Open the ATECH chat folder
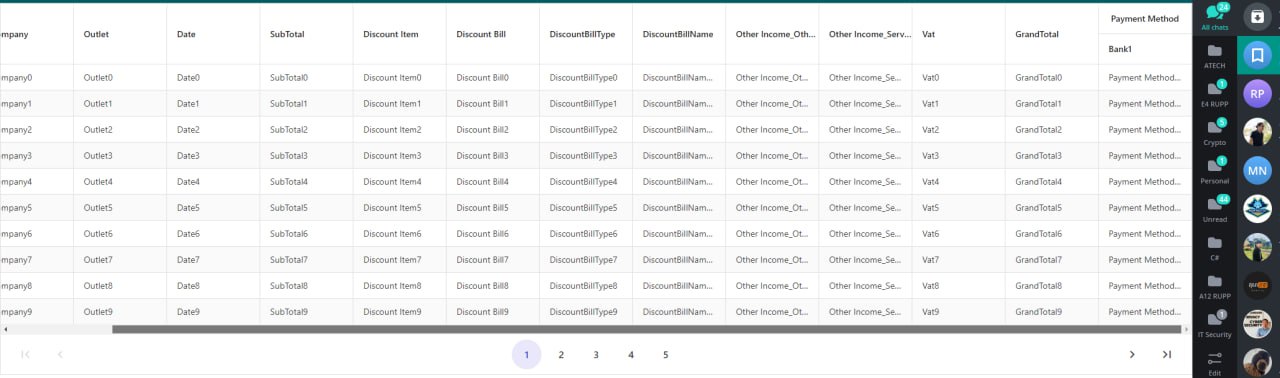Screen dimensions: 1280x378 click(1214, 55)
